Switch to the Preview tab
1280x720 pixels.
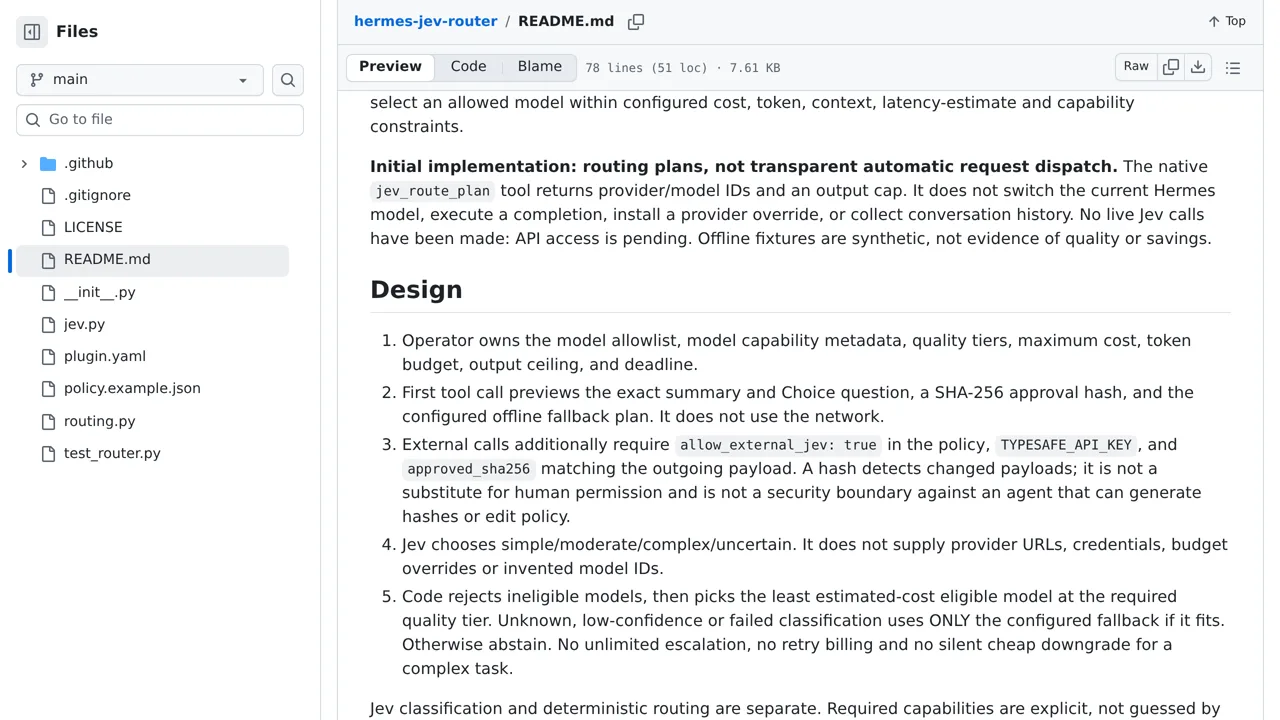(390, 67)
